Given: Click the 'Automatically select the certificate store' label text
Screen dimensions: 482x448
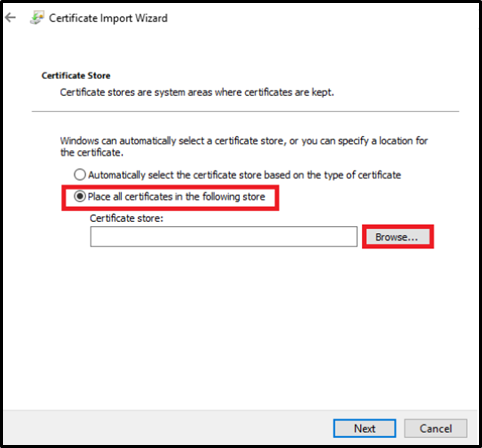Looking at the screenshot, I should [244, 175].
